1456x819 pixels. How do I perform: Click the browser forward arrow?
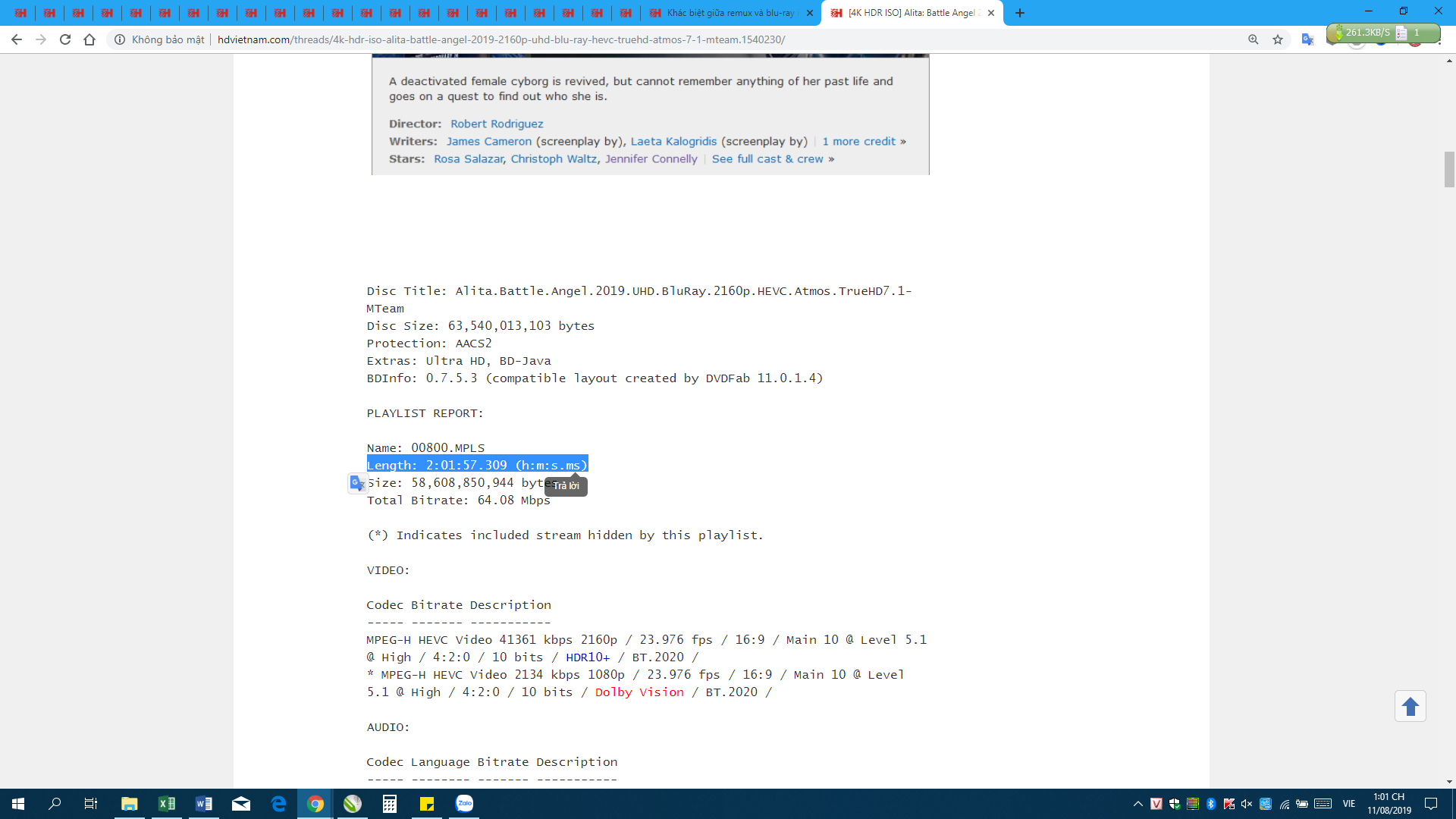[x=41, y=39]
